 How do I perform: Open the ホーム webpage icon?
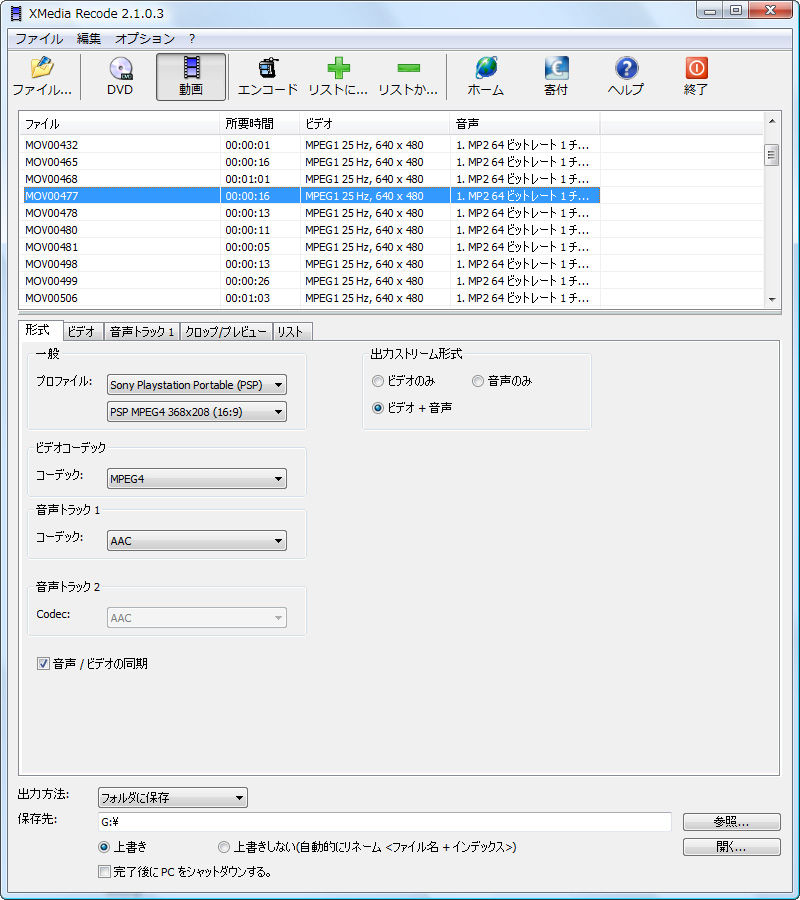pyautogui.click(x=484, y=75)
